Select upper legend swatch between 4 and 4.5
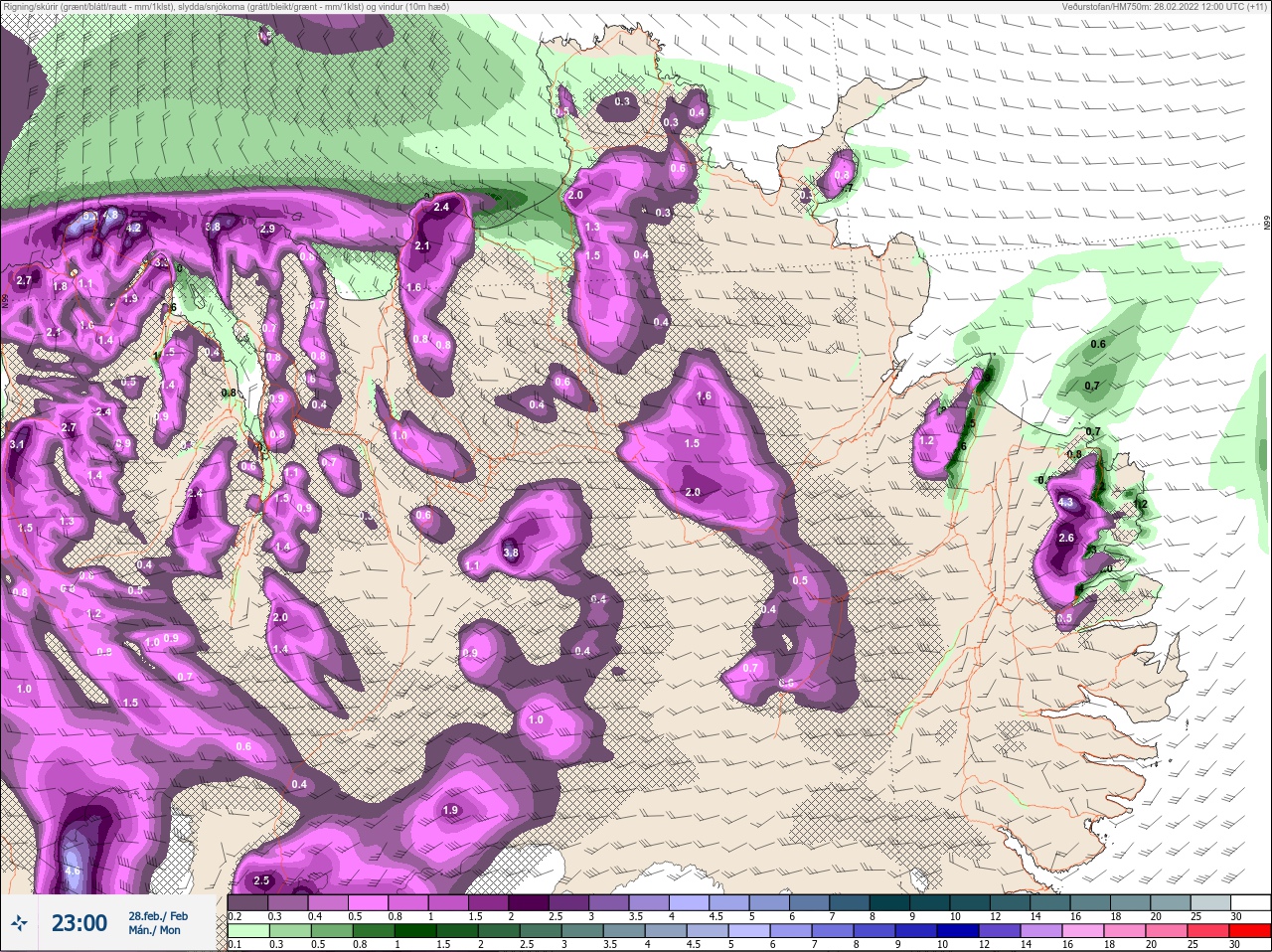Viewport: 1272px width, 952px height. point(689,902)
